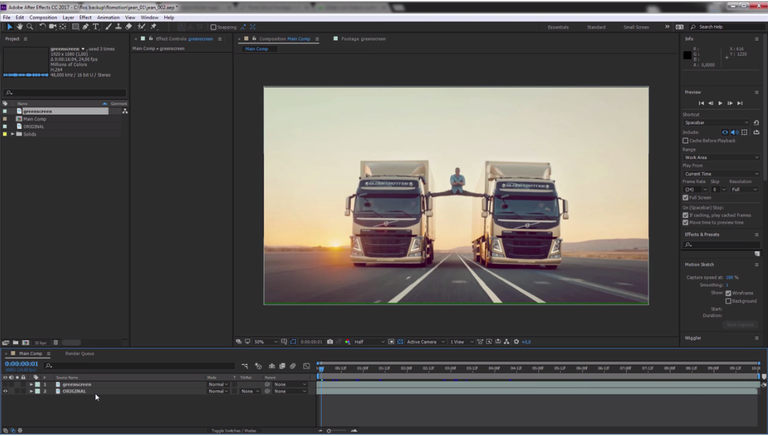Select the Horizontal Type tool
Viewport: 768px width, 436px height.
pos(96,27)
